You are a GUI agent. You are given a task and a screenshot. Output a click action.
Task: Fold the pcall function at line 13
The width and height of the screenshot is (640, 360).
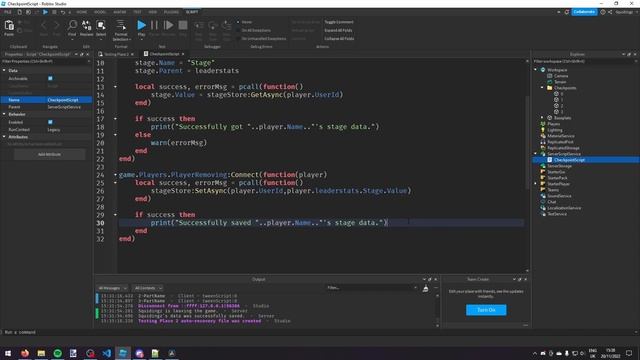(115, 87)
